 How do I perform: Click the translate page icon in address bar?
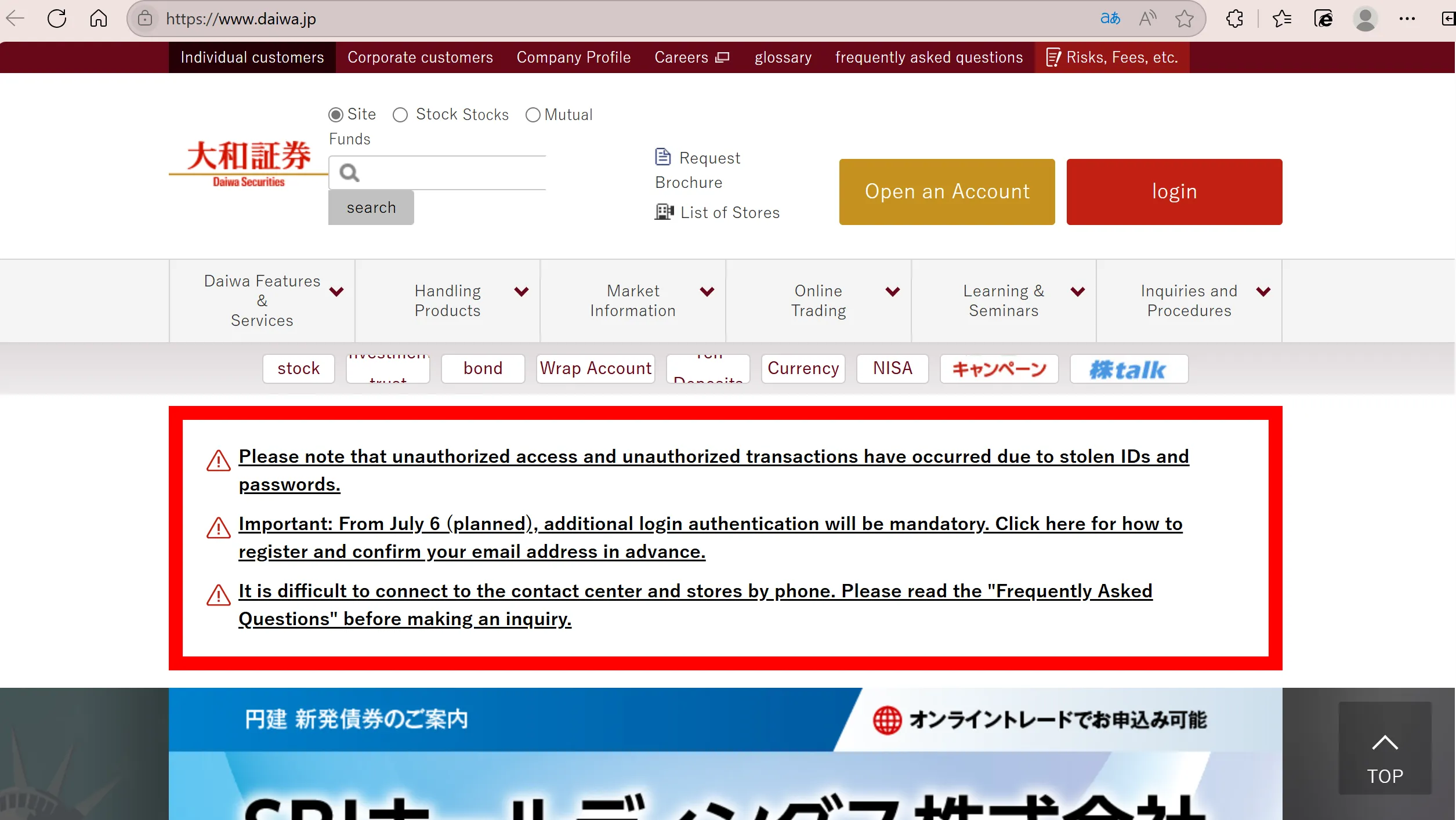(1110, 19)
